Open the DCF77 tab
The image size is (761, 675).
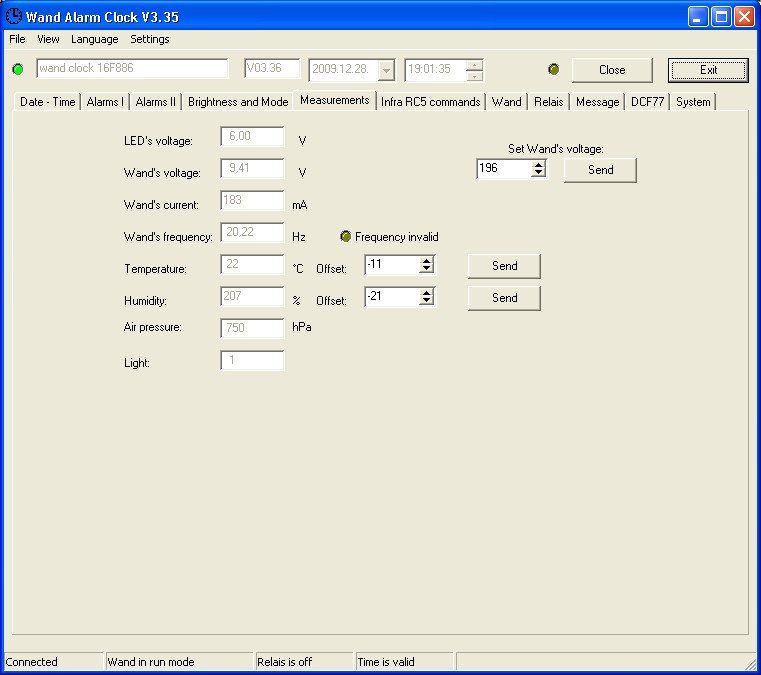(x=647, y=102)
